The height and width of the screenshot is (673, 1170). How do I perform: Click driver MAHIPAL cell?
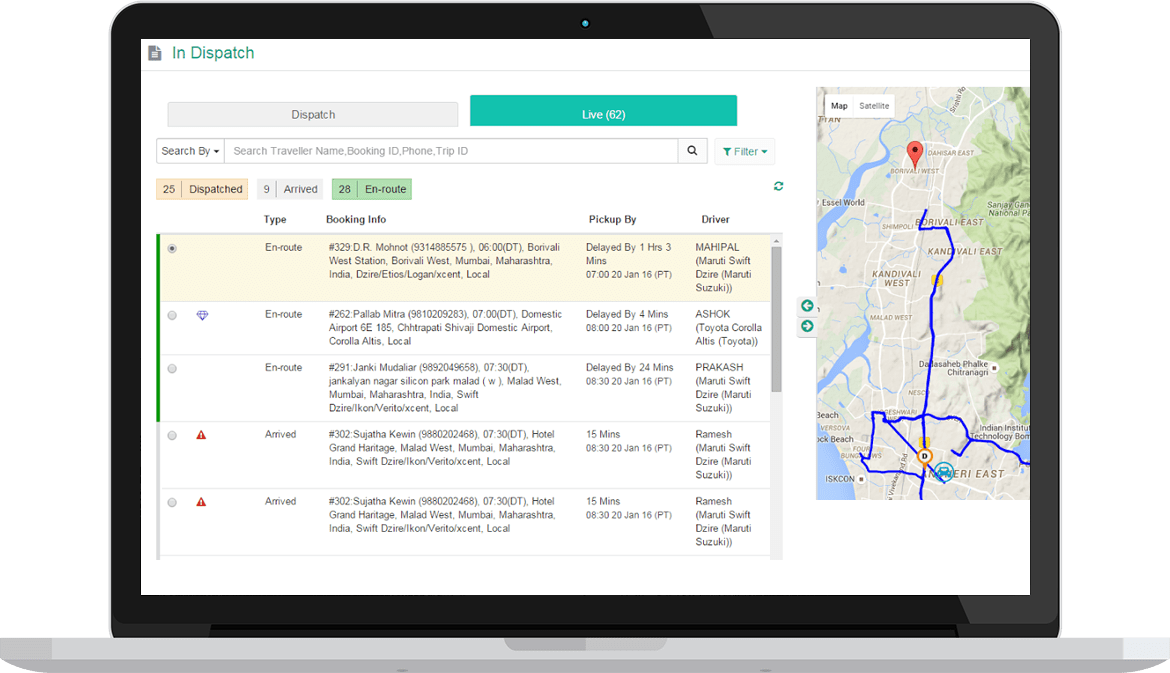724,267
